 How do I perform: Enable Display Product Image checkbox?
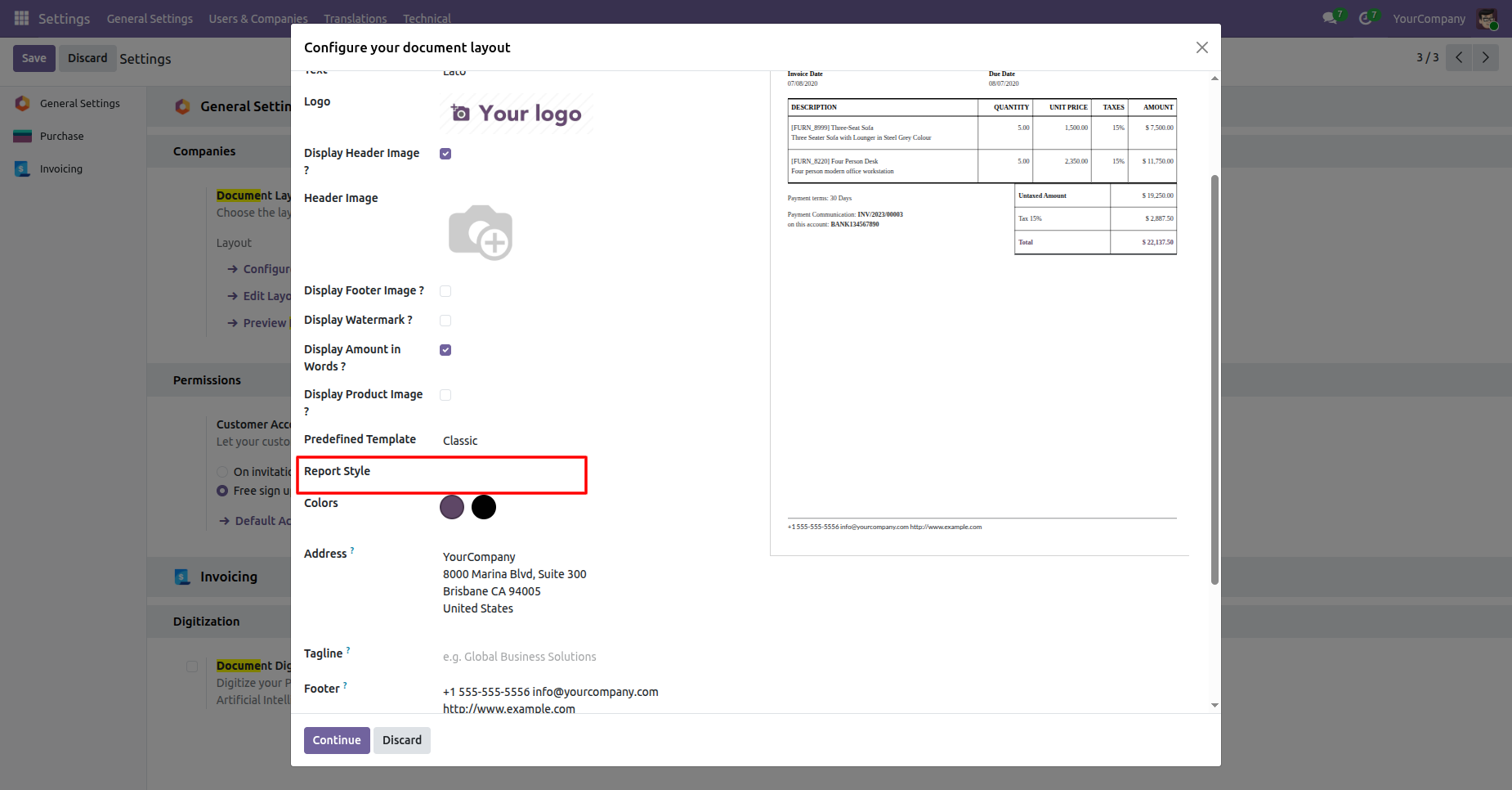[x=445, y=395]
